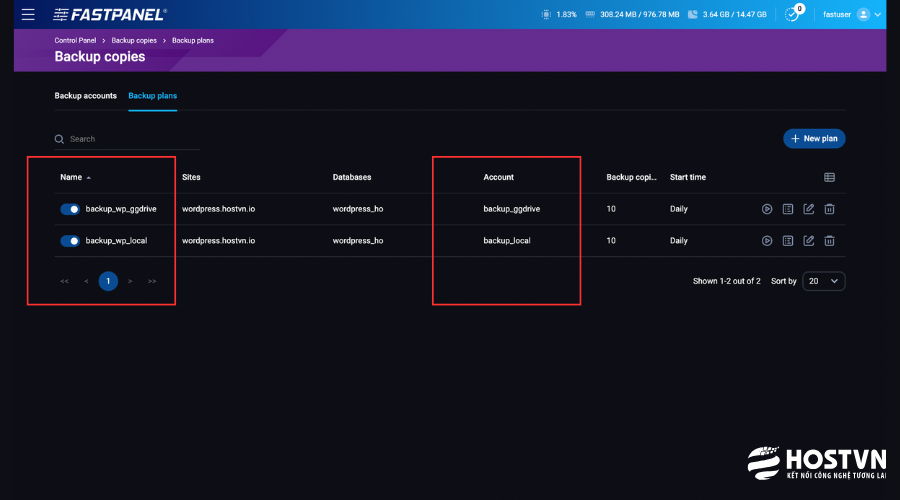Open the table column settings icon
The width and height of the screenshot is (900, 500).
(829, 177)
